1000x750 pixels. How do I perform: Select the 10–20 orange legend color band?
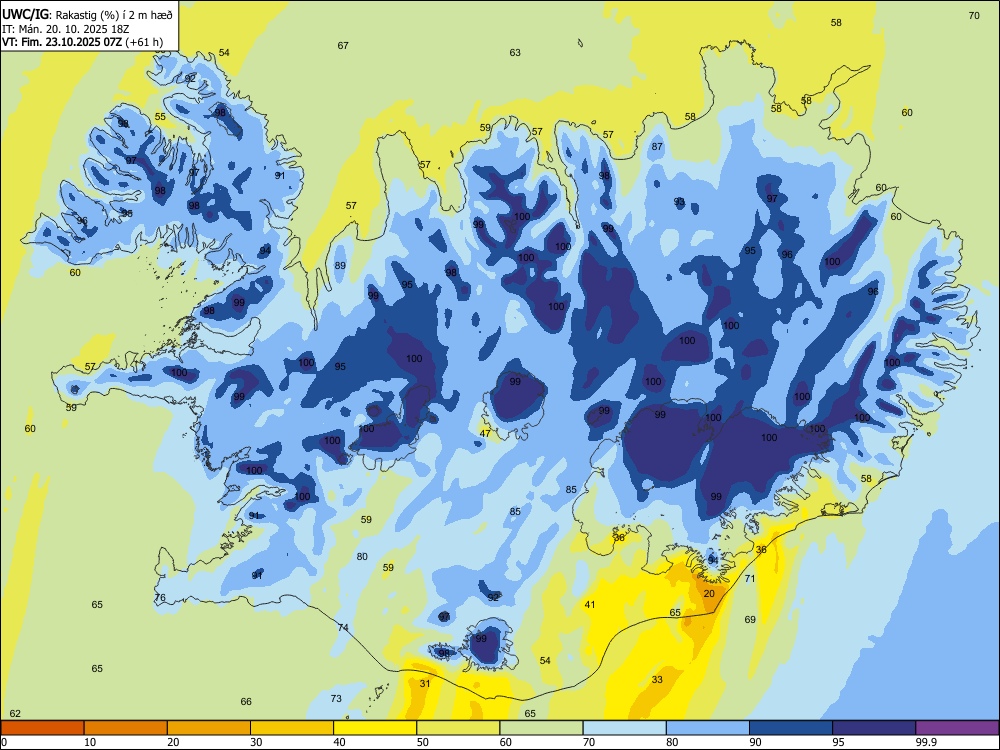click(x=126, y=728)
